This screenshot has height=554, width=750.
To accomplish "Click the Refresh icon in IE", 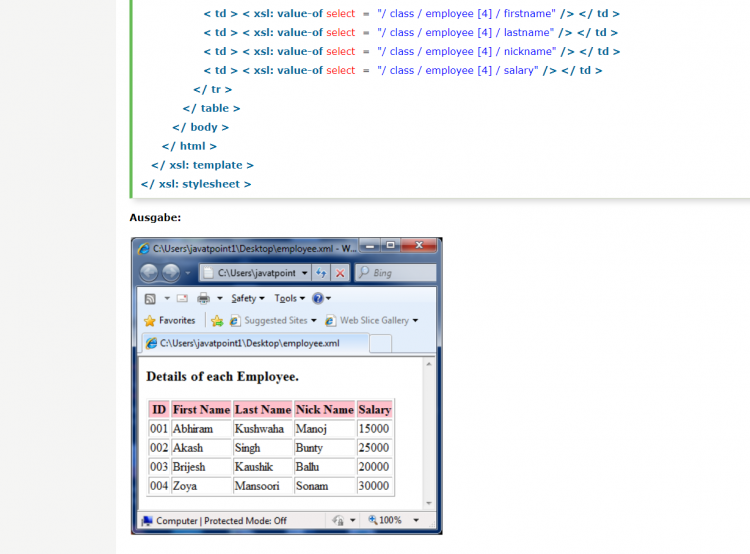I will coord(321,273).
